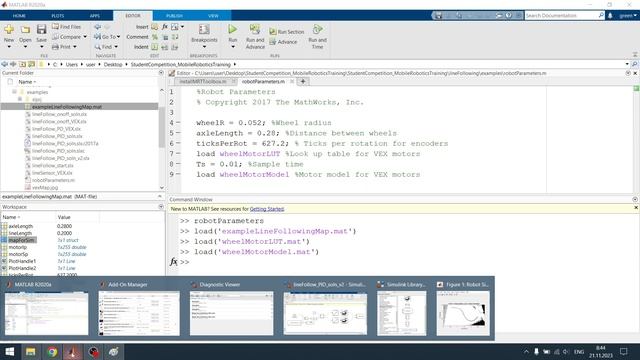Viewport: 640px width, 360px height.
Task: Click the Advance button in Run group
Action: (x=283, y=42)
